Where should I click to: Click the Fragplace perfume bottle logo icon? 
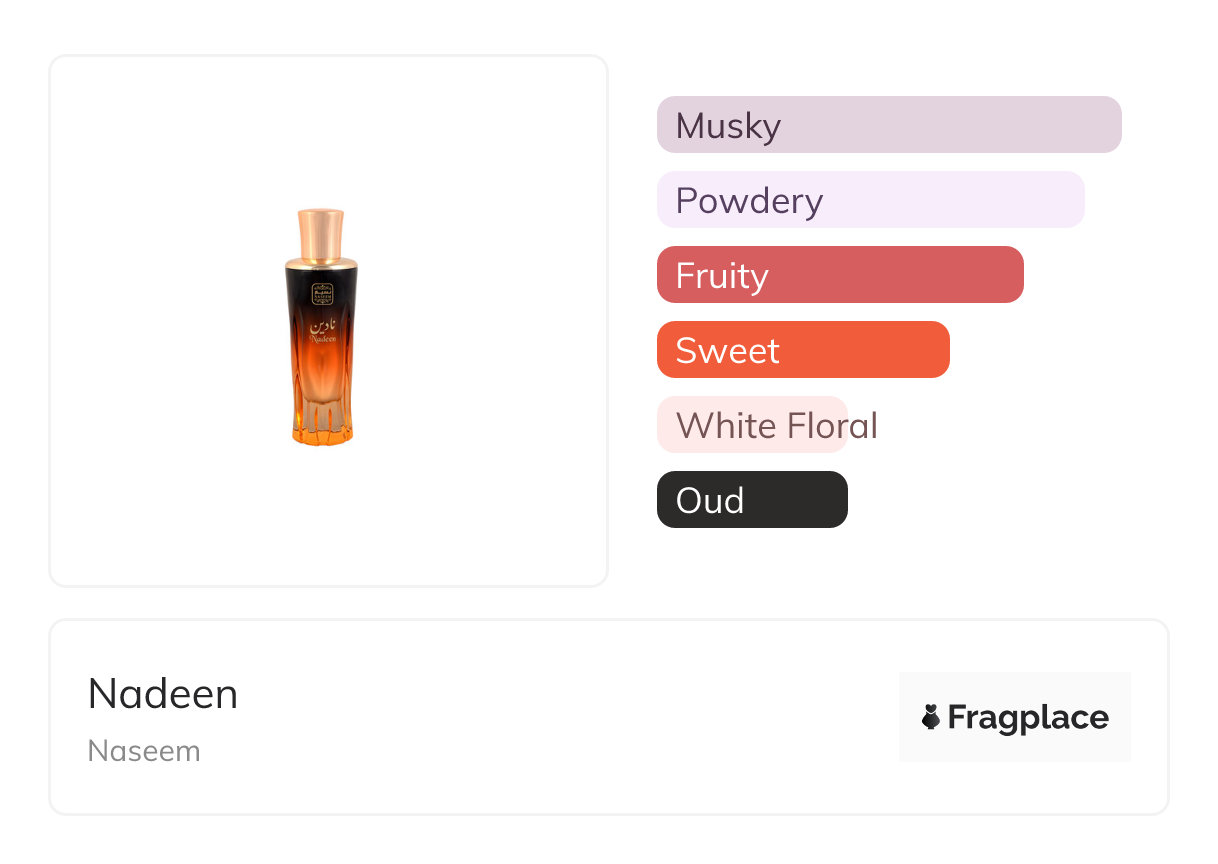point(931,717)
